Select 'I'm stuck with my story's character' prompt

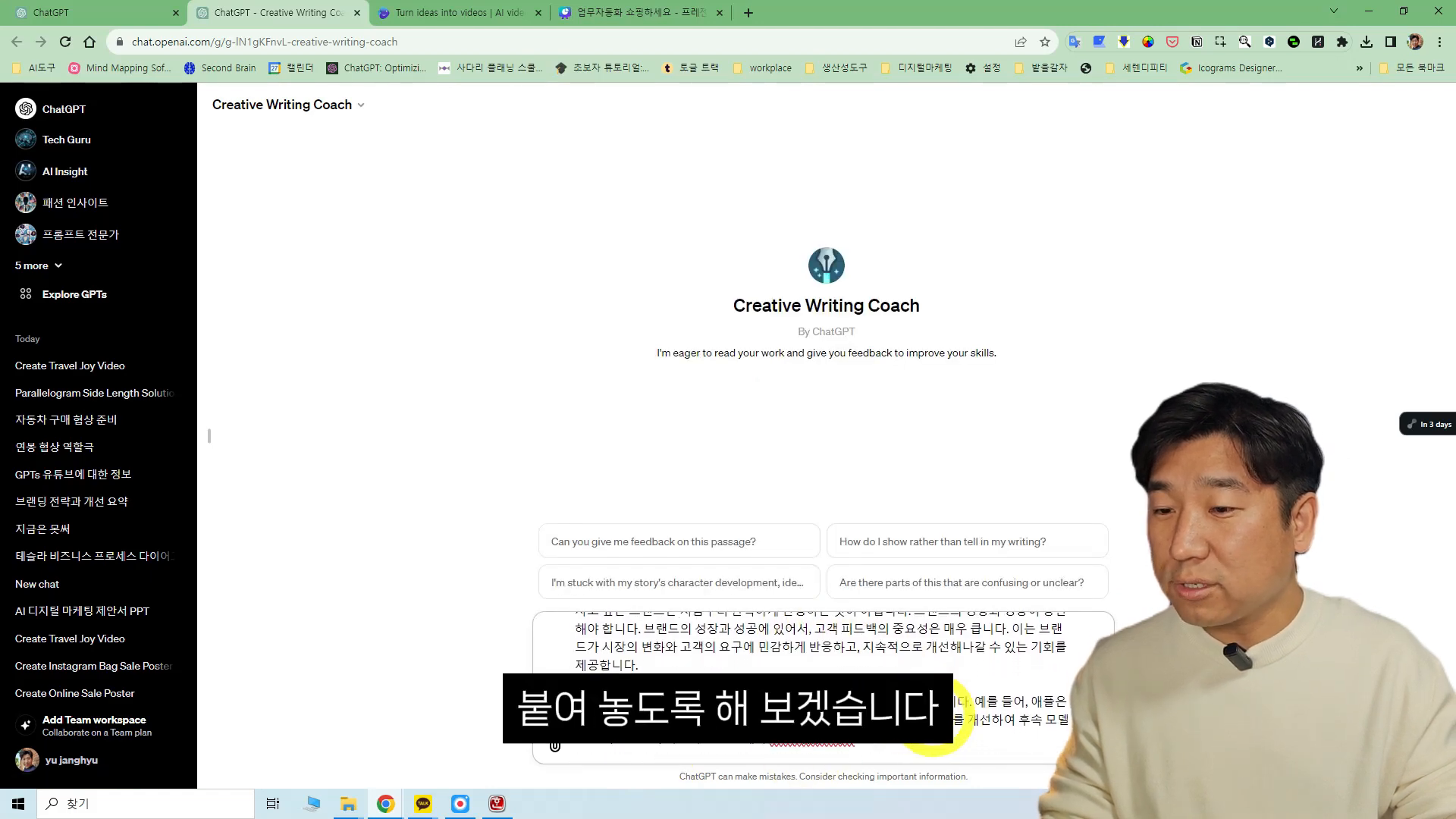[x=679, y=582]
